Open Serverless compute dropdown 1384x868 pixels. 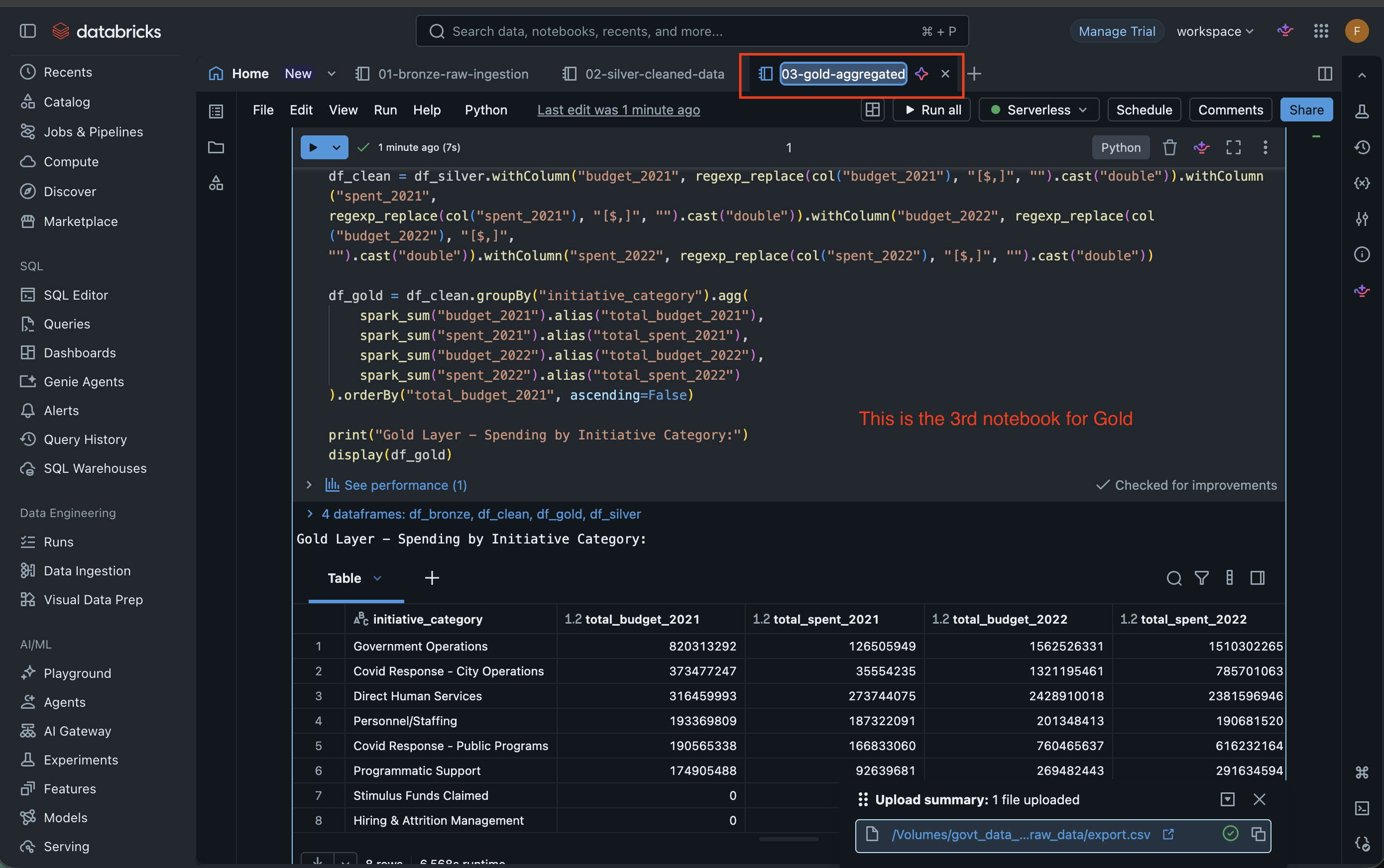click(1038, 110)
